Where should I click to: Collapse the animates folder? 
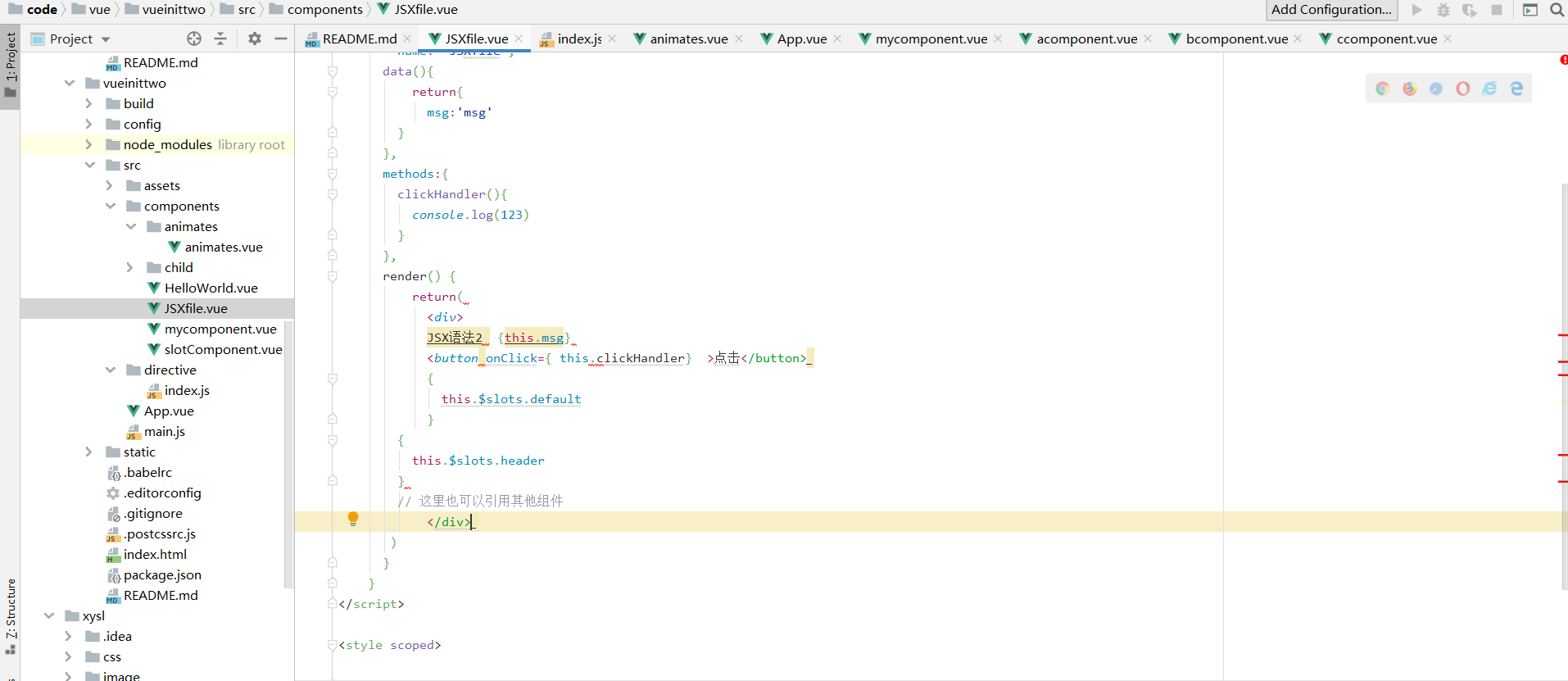pos(131,226)
